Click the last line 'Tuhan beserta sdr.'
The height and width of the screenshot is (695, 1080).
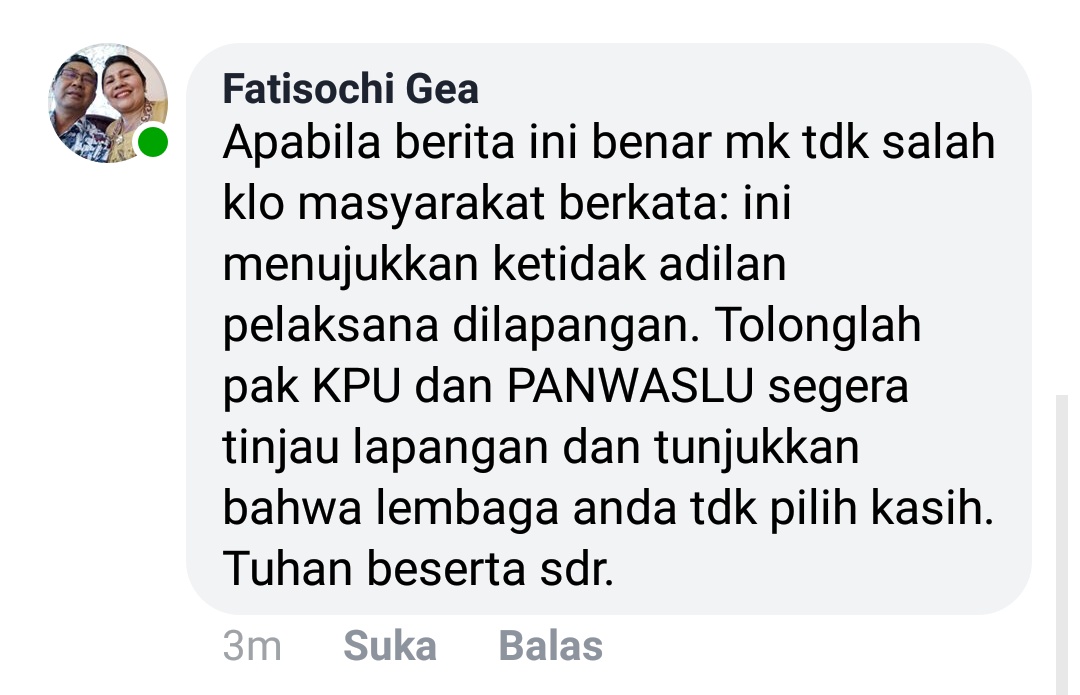(418, 569)
